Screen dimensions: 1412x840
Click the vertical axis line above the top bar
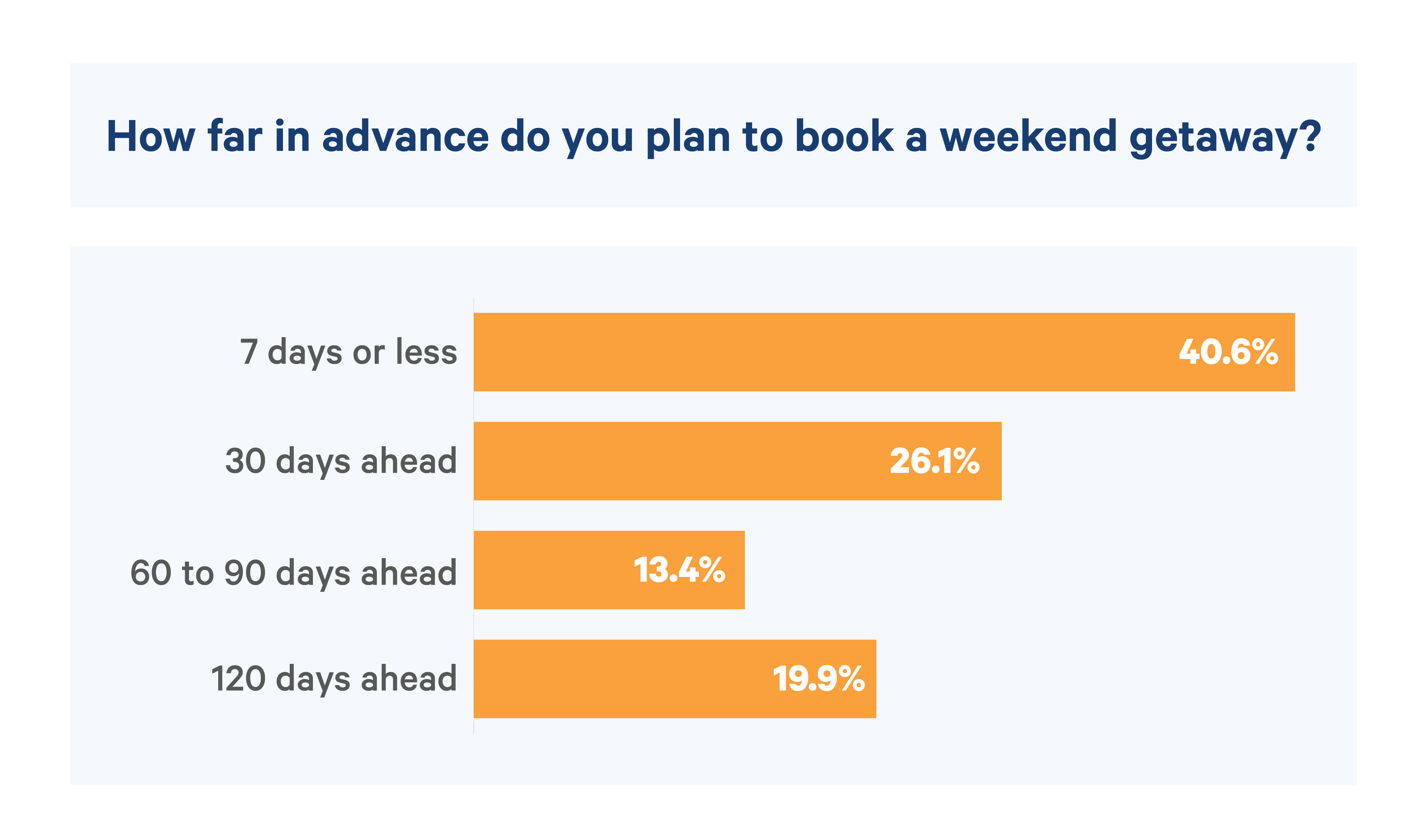pyautogui.click(x=474, y=305)
